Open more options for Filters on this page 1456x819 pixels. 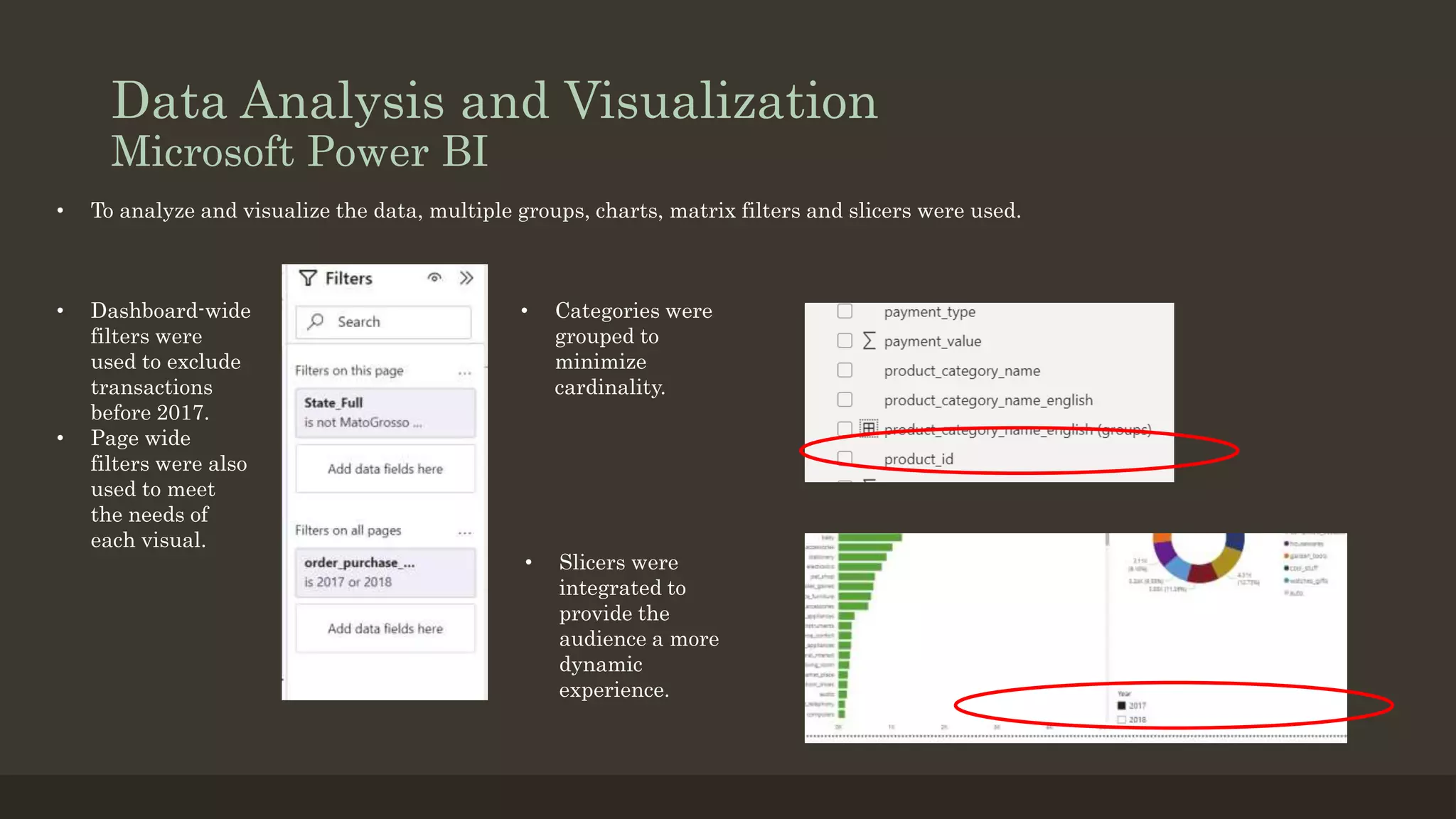(465, 372)
